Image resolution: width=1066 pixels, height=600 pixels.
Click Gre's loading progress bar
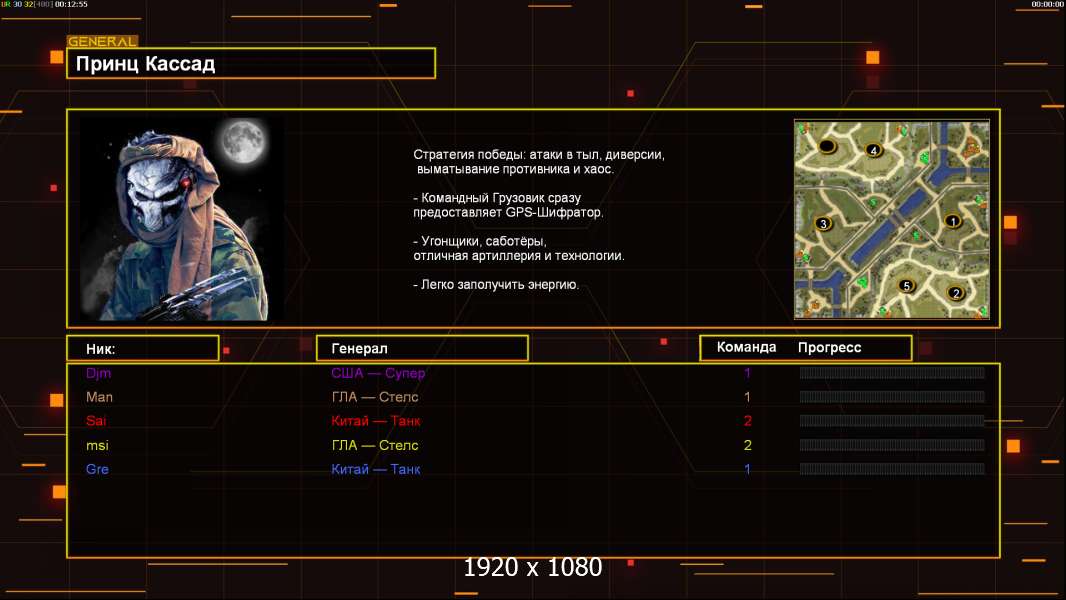coord(892,469)
